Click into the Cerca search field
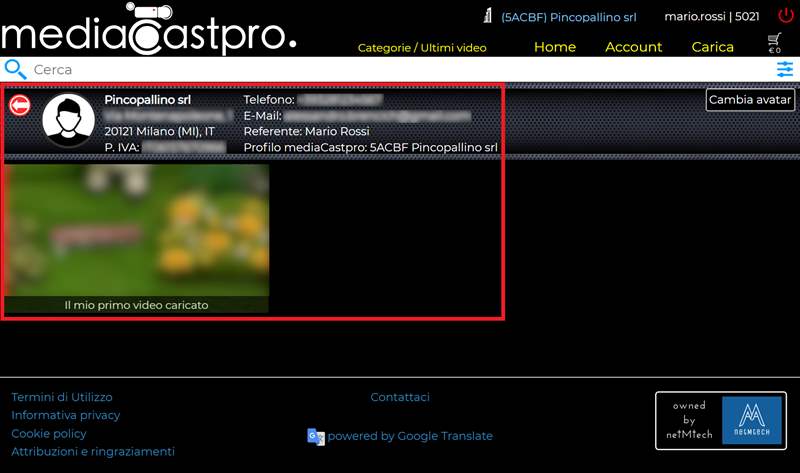This screenshot has width=800, height=473. point(401,69)
